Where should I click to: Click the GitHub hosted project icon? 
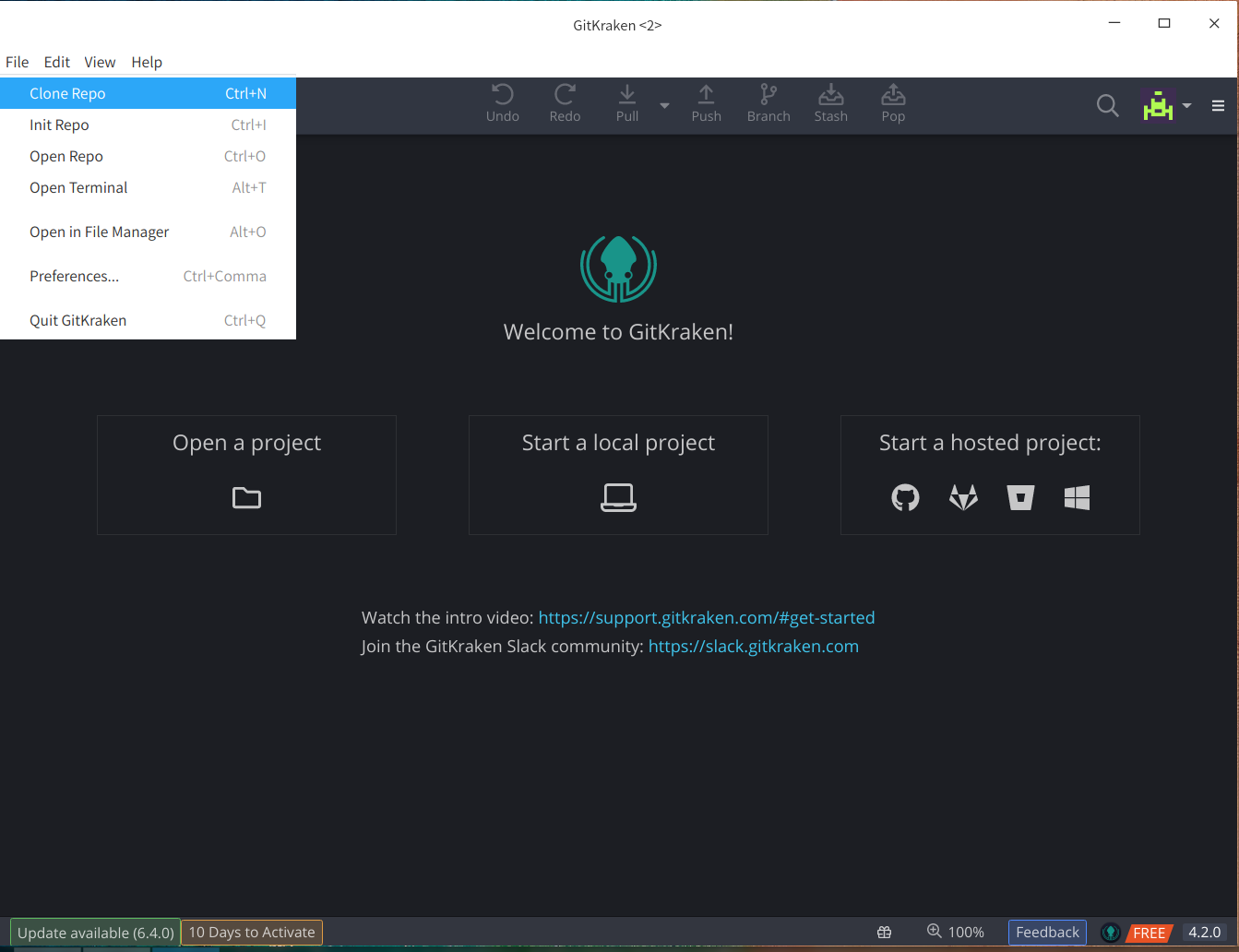point(905,498)
